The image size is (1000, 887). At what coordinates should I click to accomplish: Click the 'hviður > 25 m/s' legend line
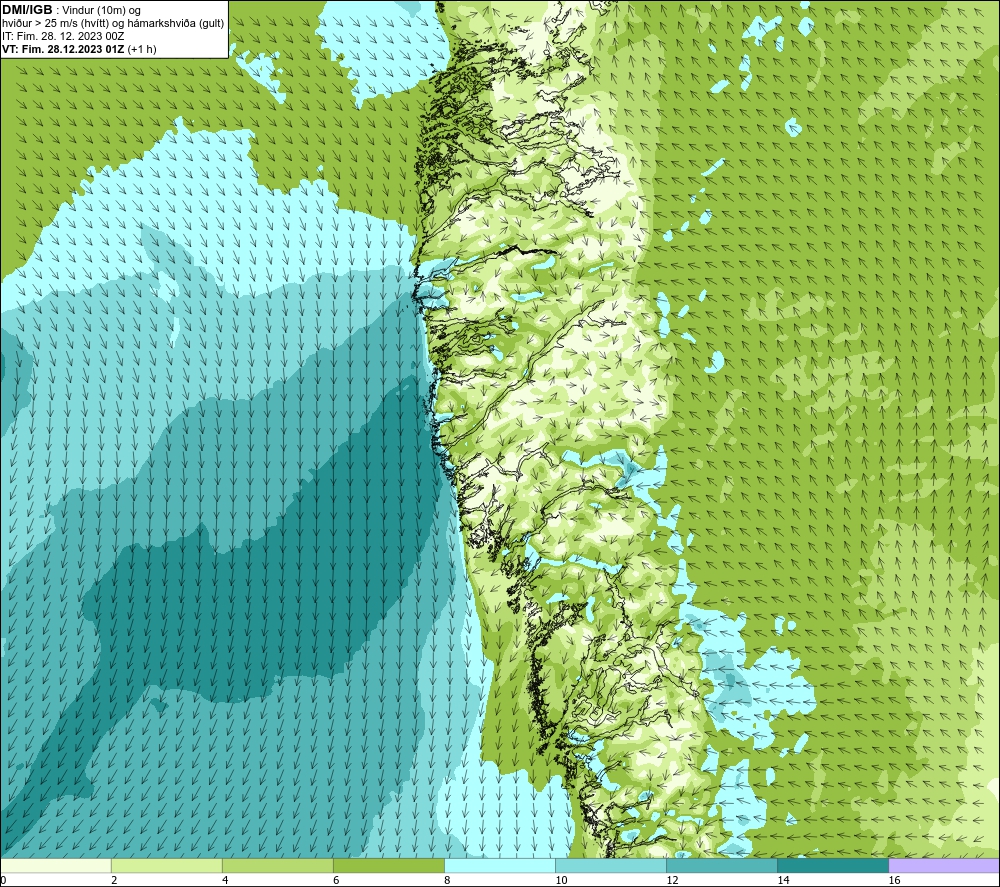[113, 24]
